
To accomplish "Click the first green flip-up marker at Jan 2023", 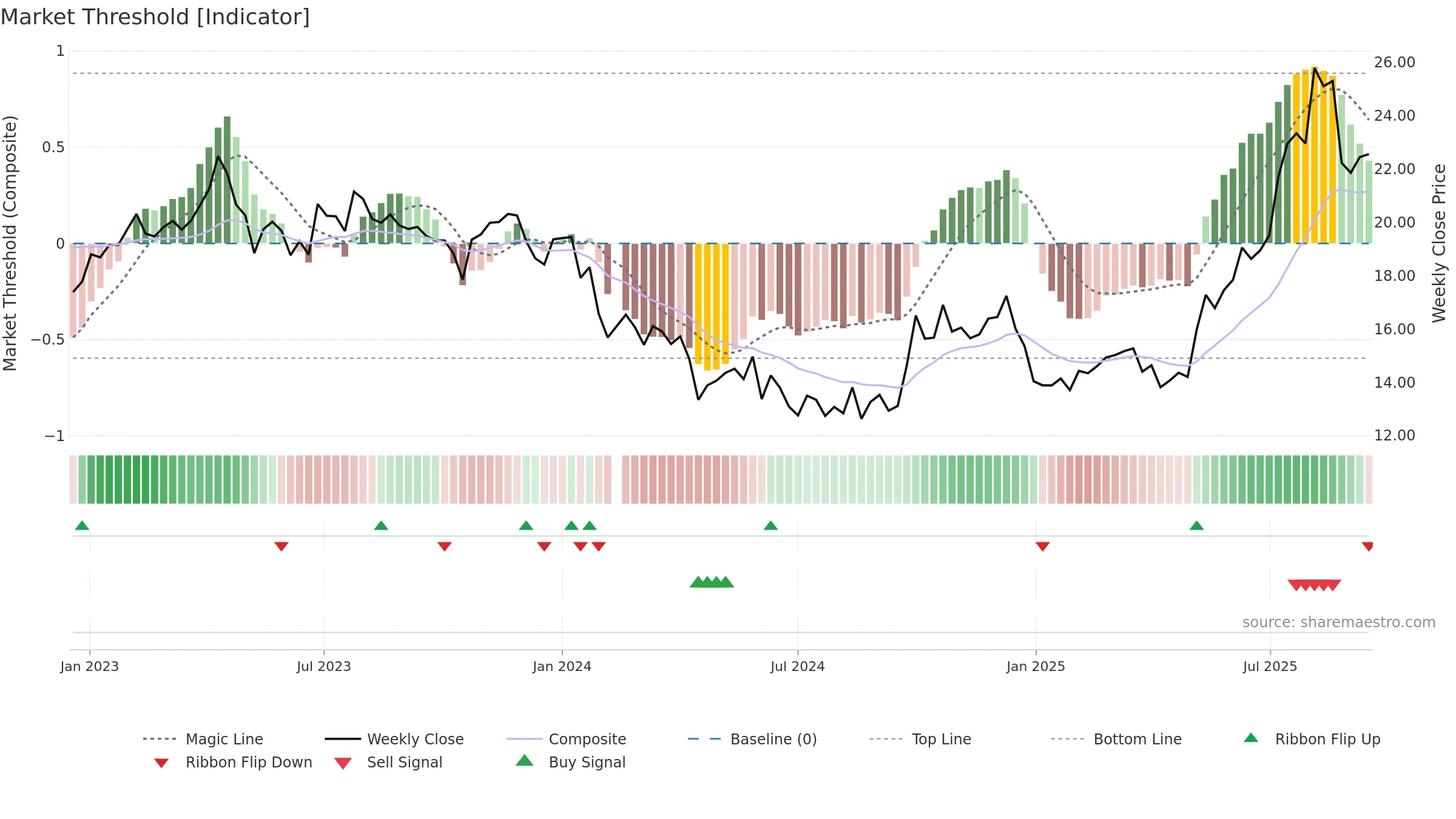I will [x=82, y=525].
